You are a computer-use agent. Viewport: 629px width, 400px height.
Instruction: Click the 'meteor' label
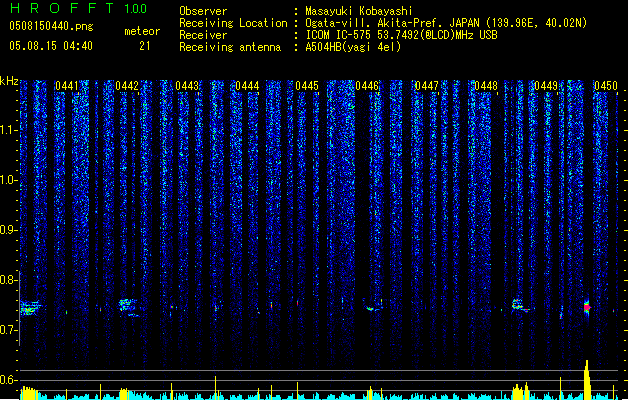tap(142, 31)
